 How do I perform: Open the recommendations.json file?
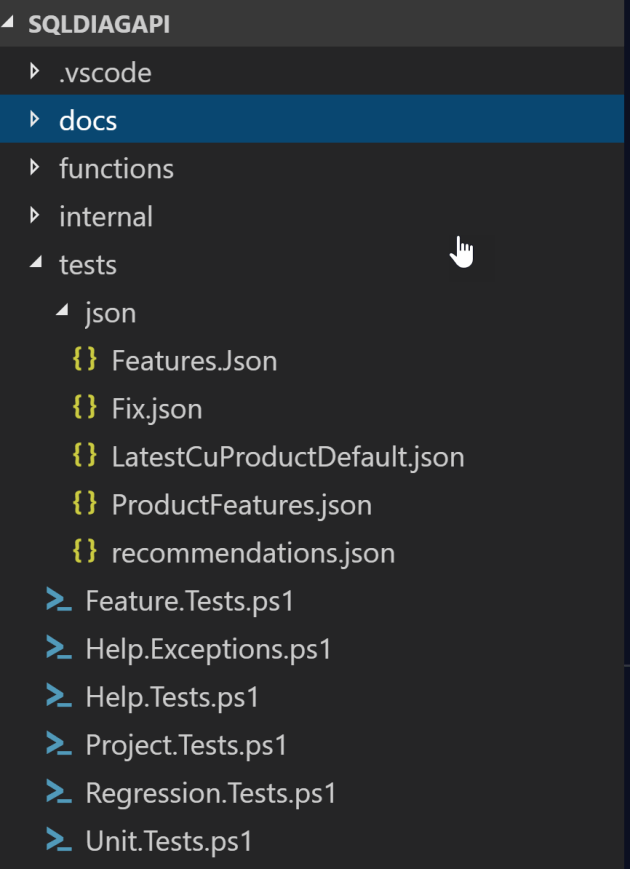(253, 552)
